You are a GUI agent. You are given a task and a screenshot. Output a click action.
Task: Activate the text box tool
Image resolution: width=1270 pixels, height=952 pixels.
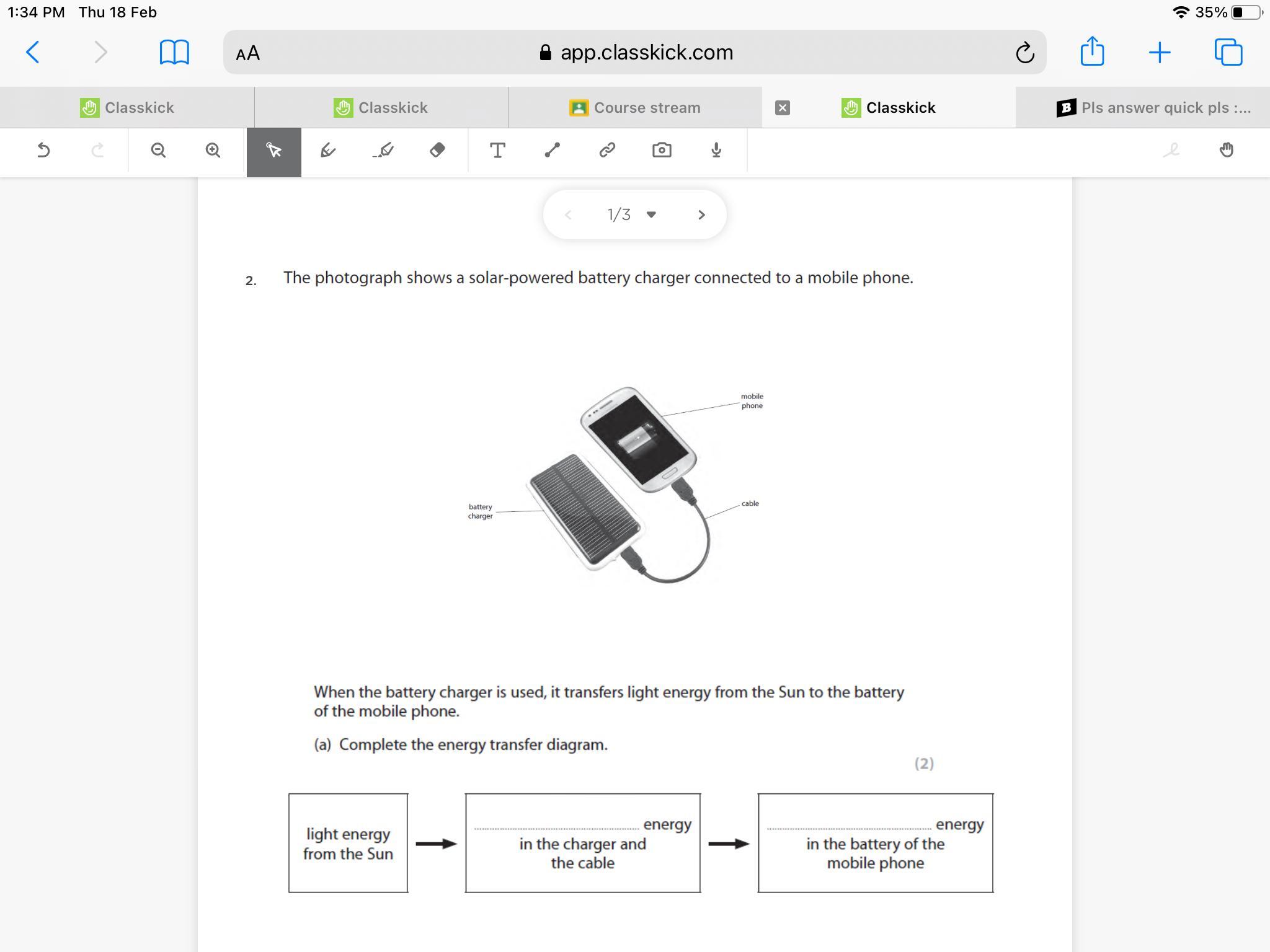click(x=497, y=151)
